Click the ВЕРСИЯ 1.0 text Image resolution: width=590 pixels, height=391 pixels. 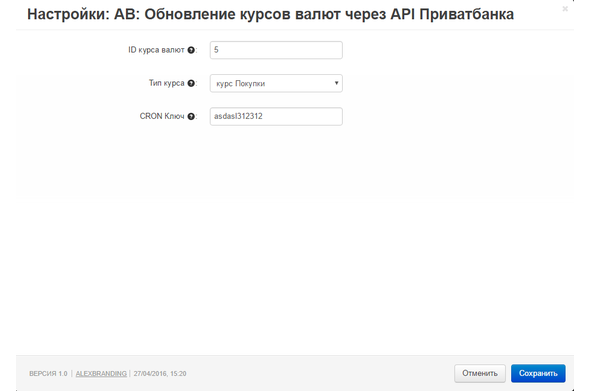point(48,374)
